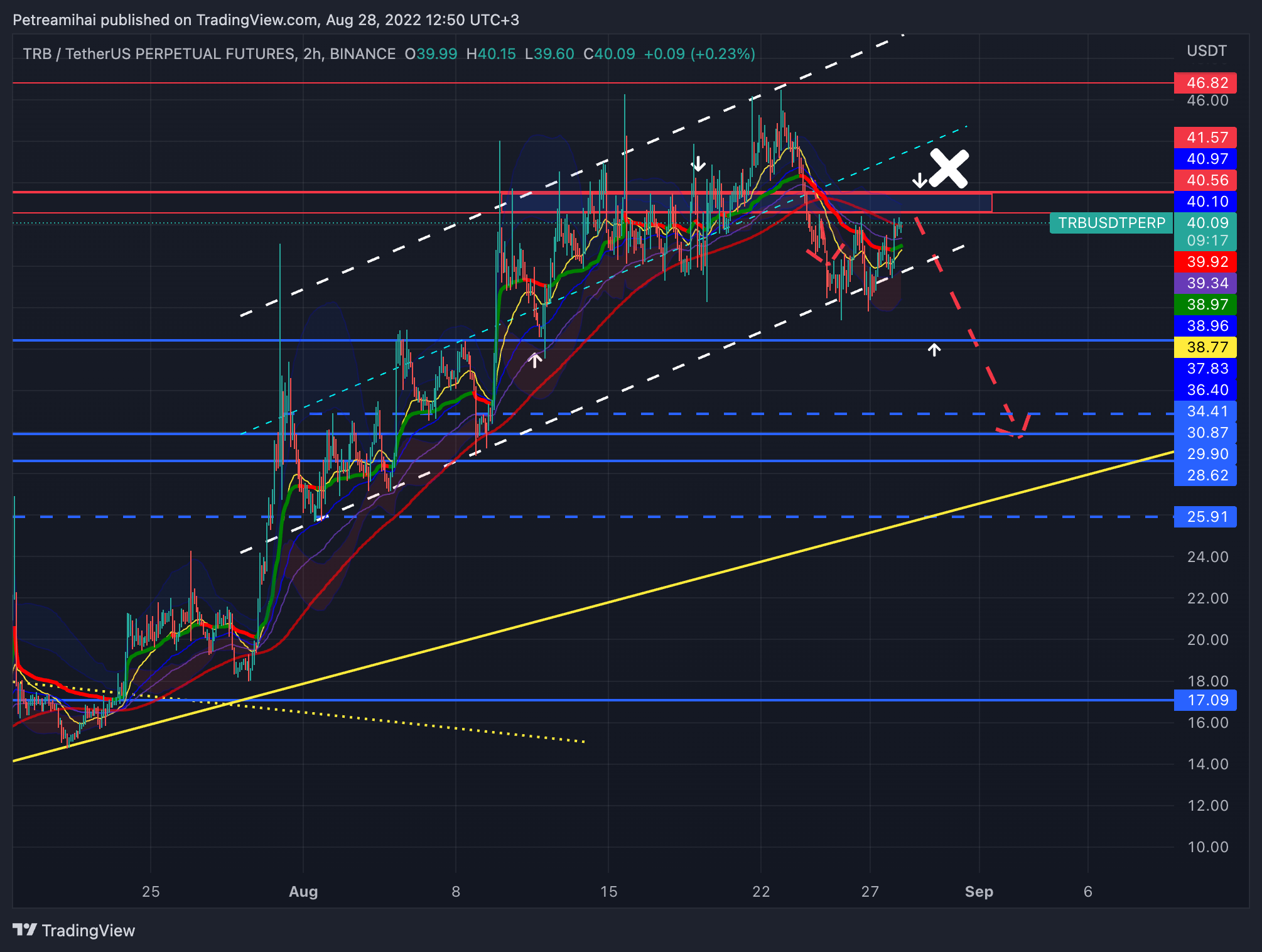
Task: Click the Aug label on time axis
Action: coord(303,892)
